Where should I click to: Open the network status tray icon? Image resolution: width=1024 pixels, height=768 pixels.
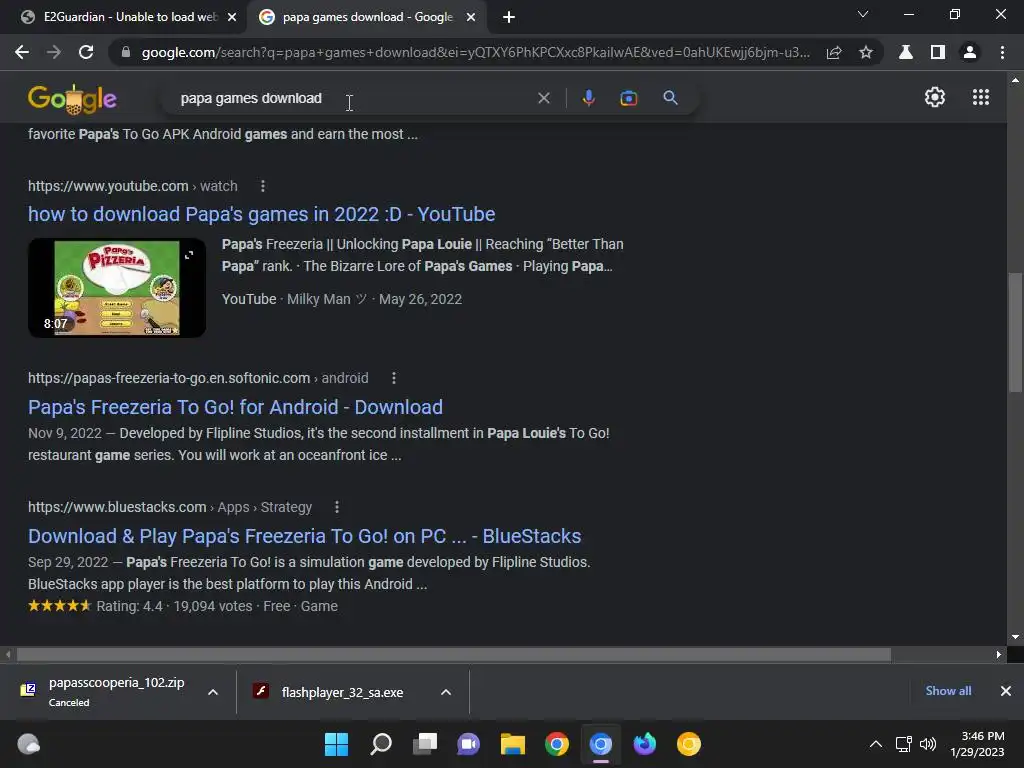[904, 744]
